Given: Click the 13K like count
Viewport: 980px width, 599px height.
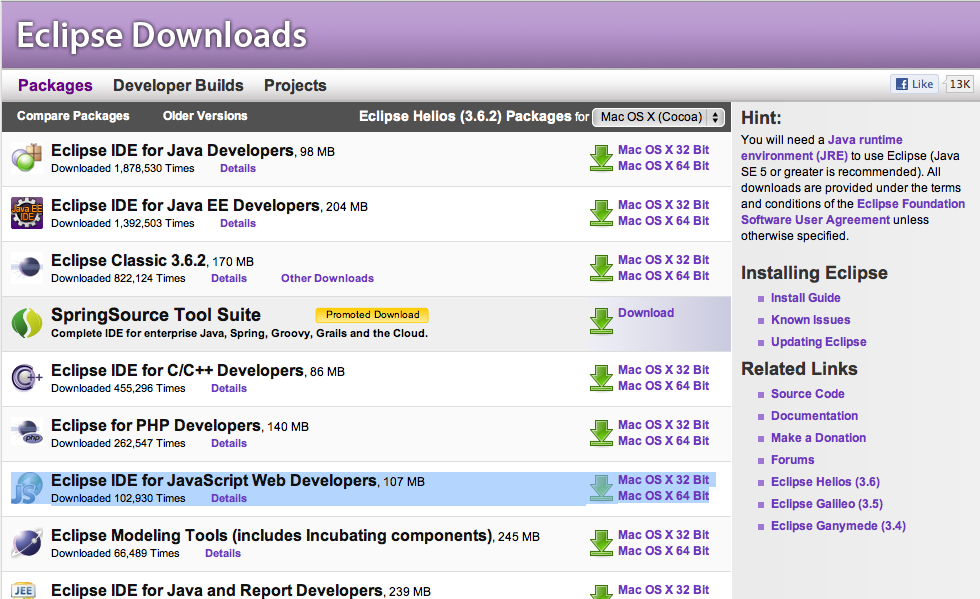Looking at the screenshot, I should click(x=959, y=84).
